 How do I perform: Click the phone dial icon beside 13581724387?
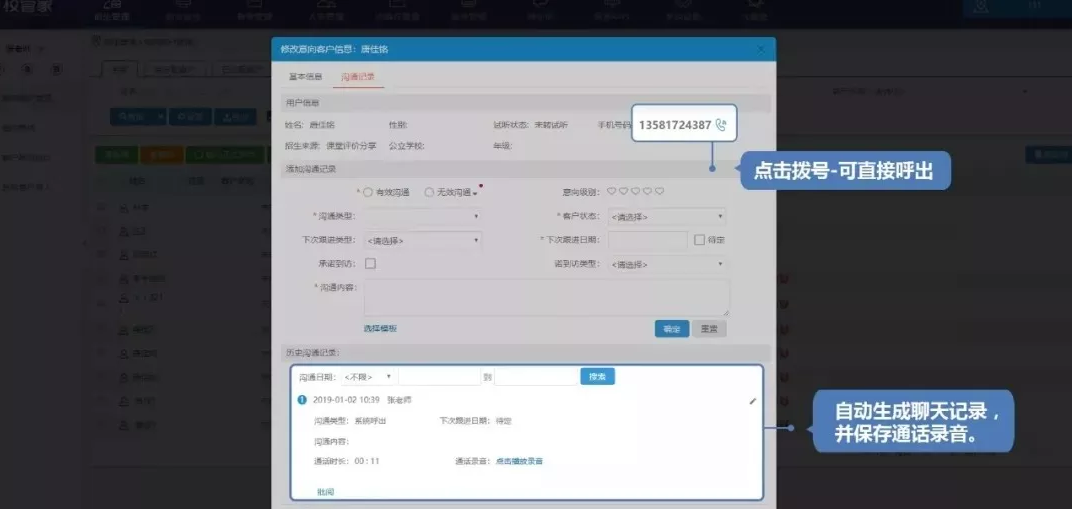[x=721, y=125]
